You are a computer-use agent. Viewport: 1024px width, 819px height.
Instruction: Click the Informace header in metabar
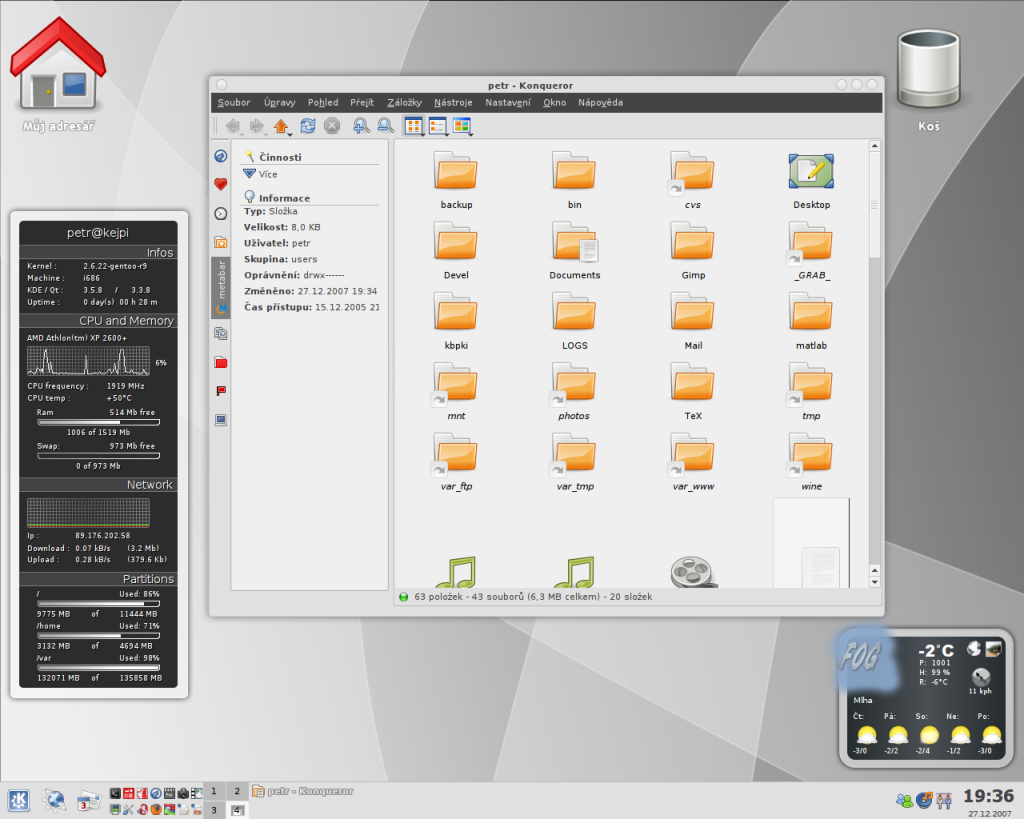[x=284, y=198]
